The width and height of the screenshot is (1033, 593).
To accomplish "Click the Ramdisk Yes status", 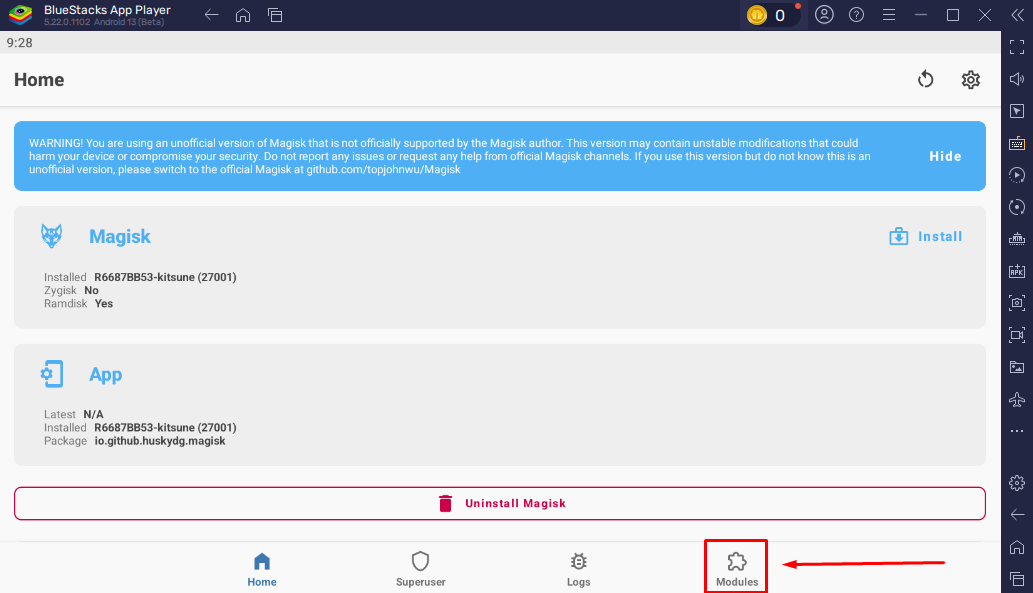I will [104, 304].
